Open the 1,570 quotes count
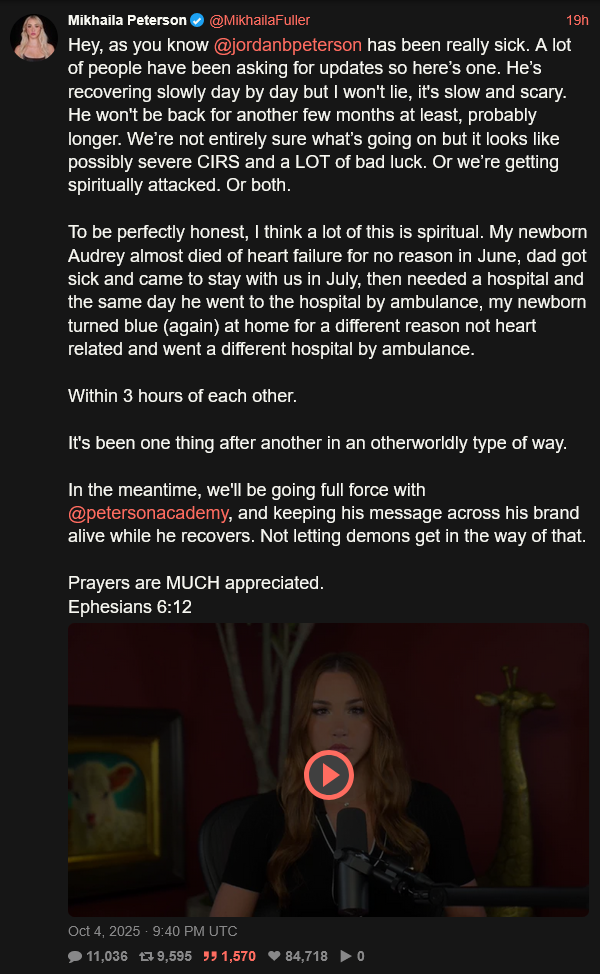Image resolution: width=600 pixels, height=974 pixels. click(239, 957)
